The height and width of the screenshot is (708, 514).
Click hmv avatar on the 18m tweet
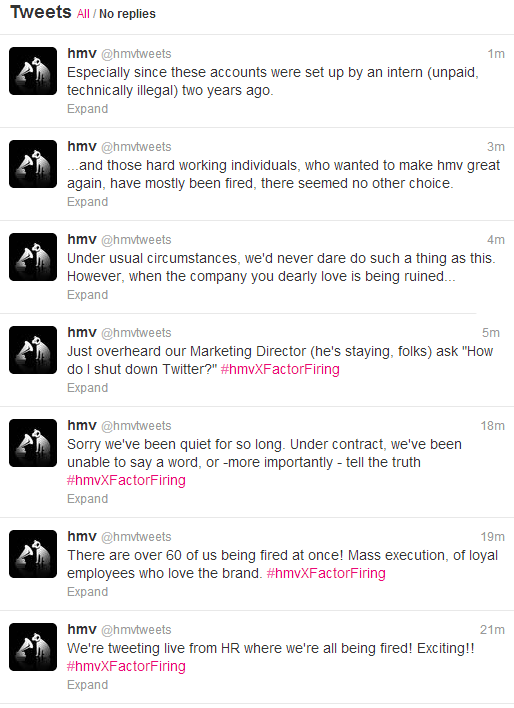pyautogui.click(x=33, y=443)
